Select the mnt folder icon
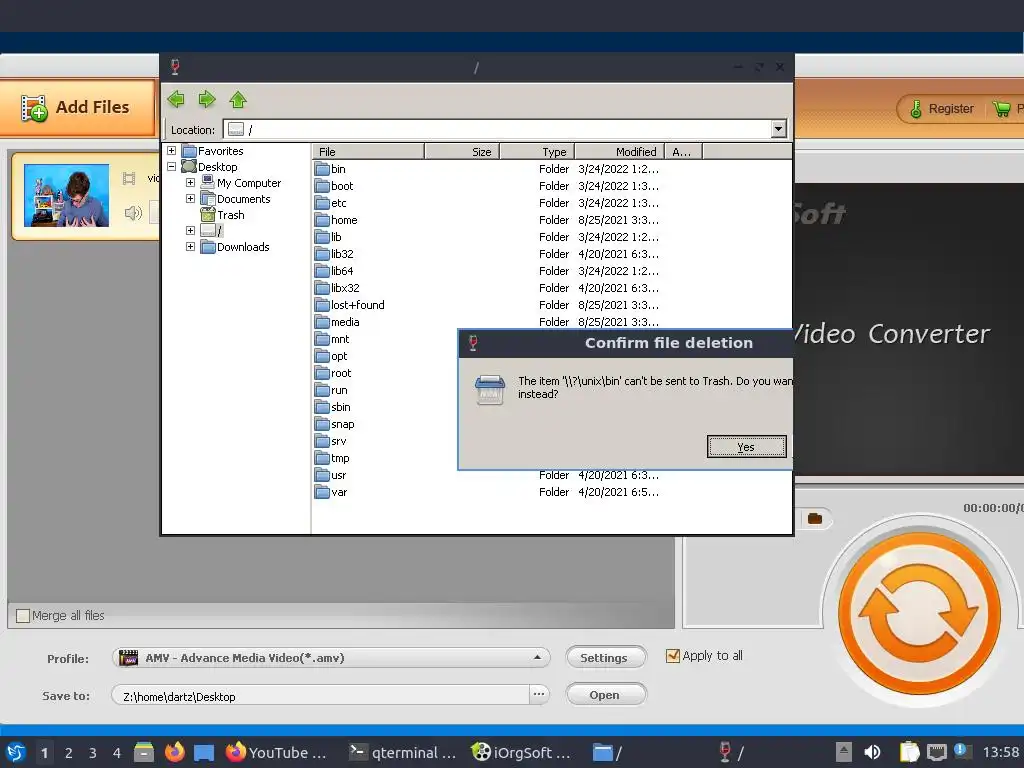This screenshot has height=768, width=1024. point(322,339)
